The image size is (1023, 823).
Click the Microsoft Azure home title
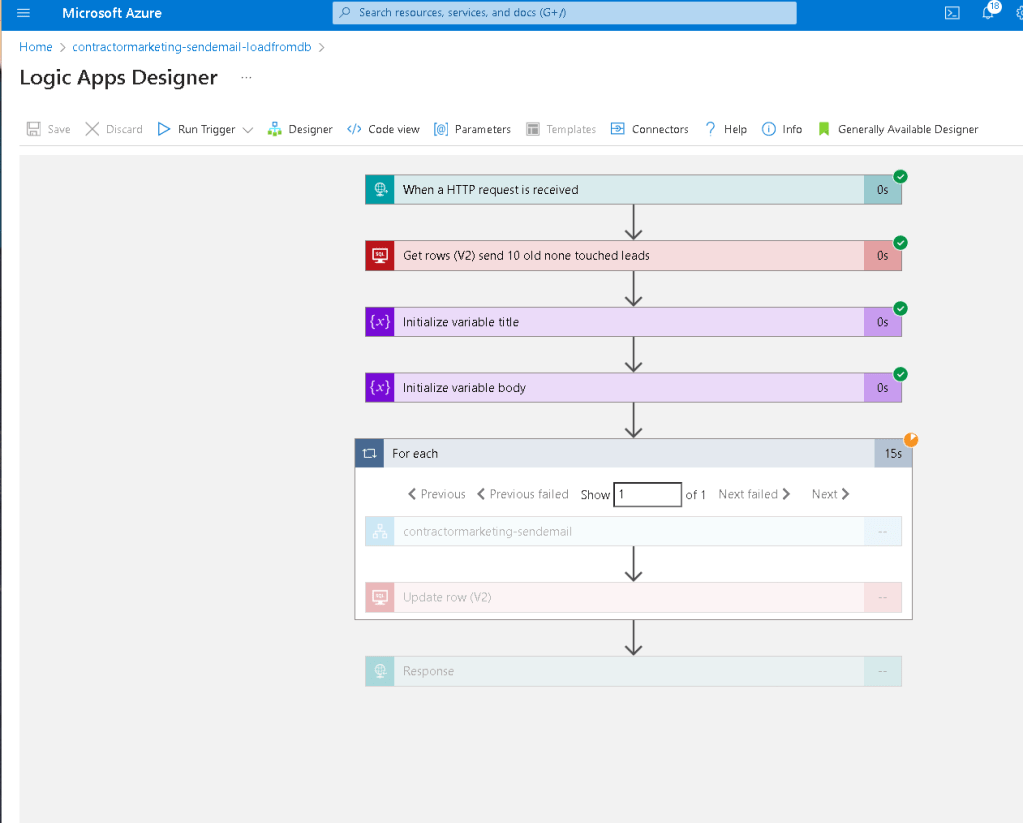[x=112, y=13]
